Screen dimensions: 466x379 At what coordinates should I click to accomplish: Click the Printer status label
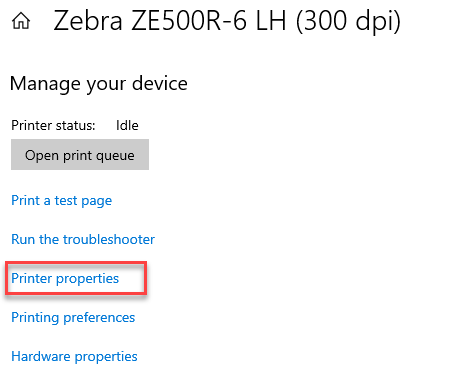tap(53, 125)
